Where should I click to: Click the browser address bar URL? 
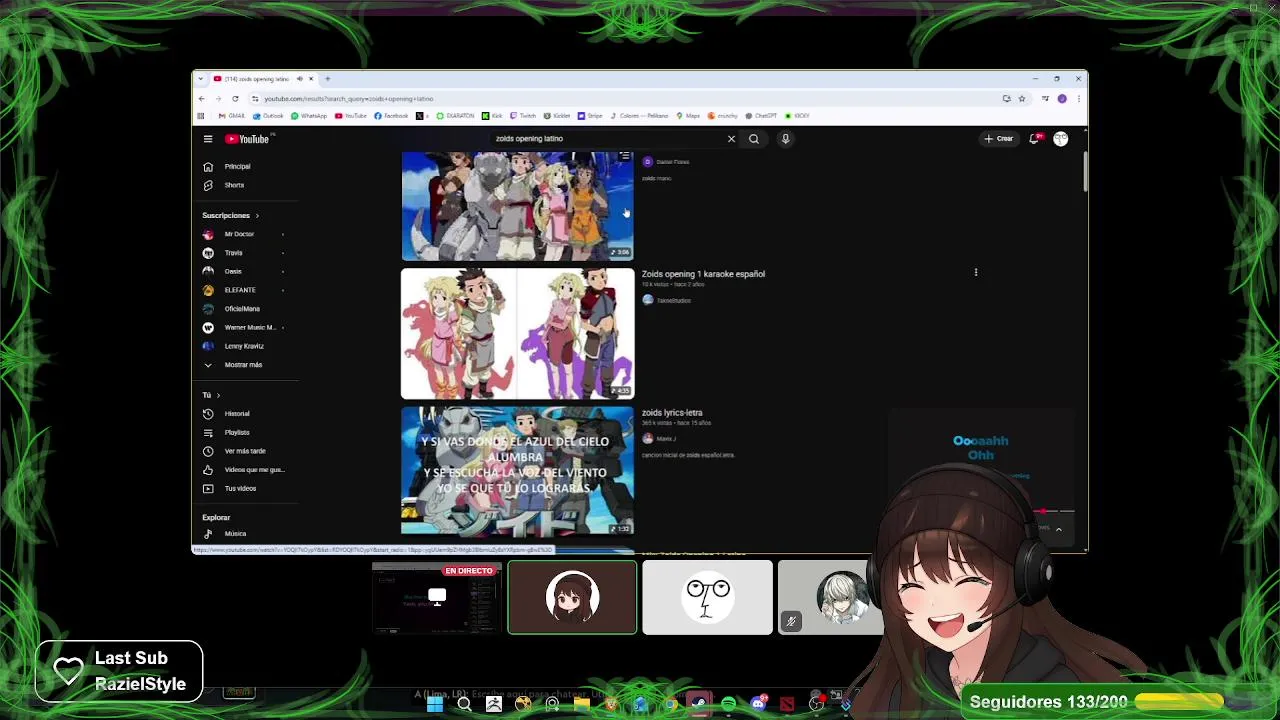[x=349, y=99]
